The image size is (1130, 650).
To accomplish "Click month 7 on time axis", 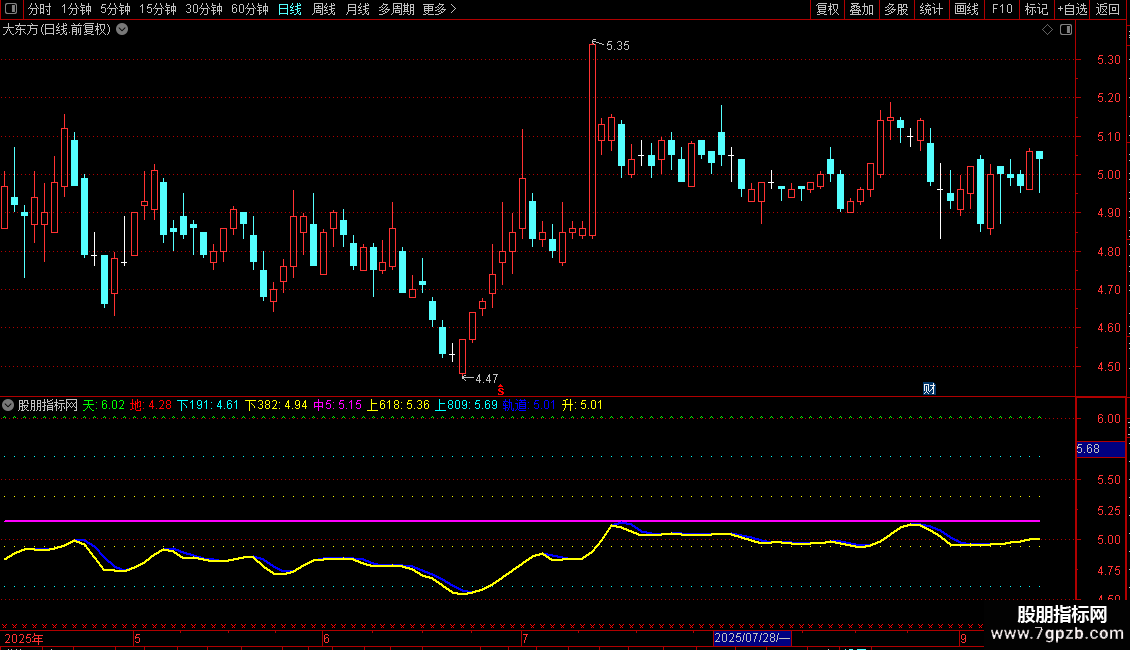I will [x=525, y=639].
